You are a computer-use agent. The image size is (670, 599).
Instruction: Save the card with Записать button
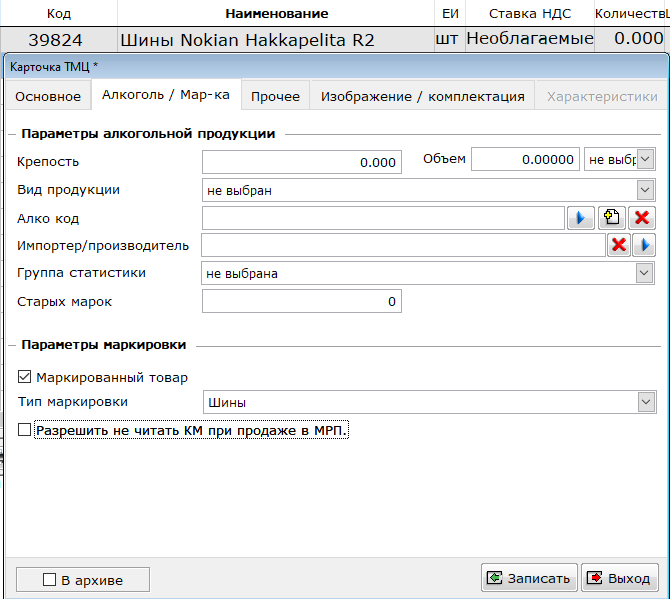(529, 578)
